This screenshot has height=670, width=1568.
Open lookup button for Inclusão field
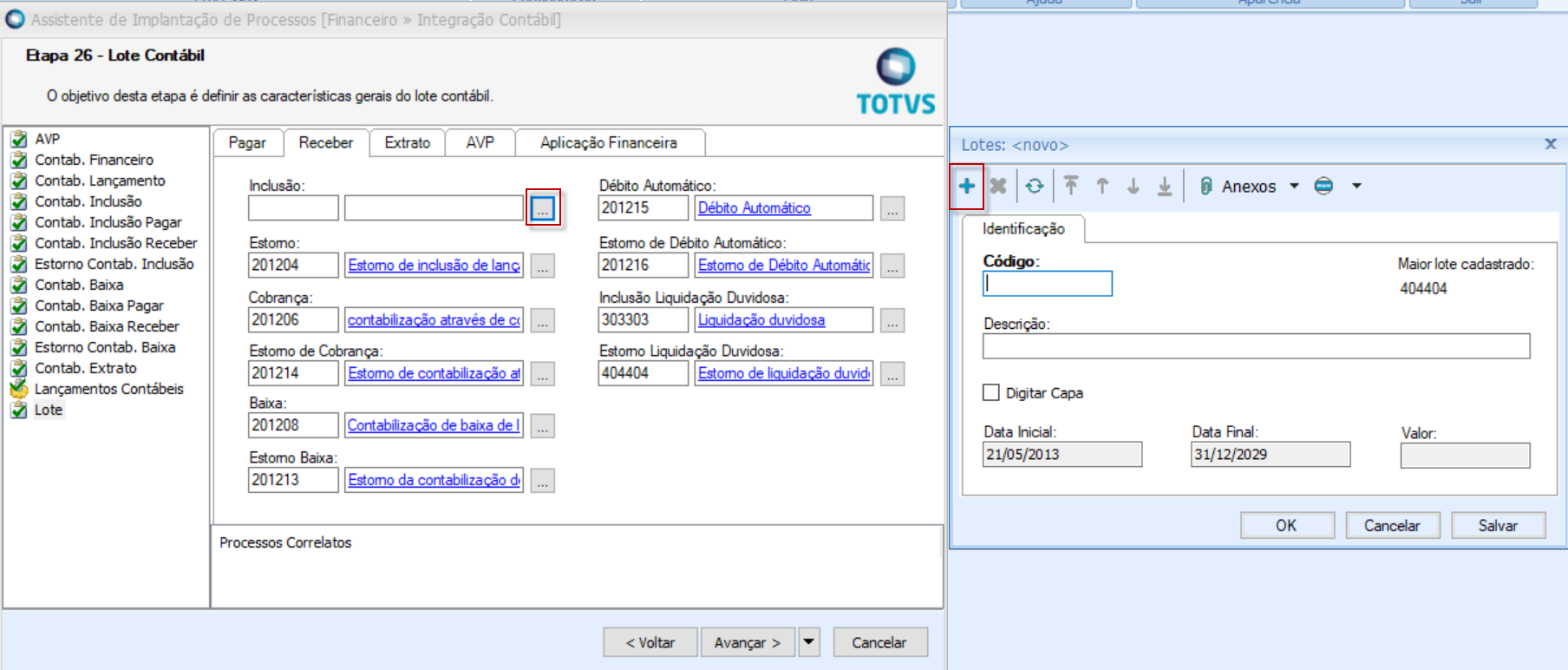pos(543,208)
